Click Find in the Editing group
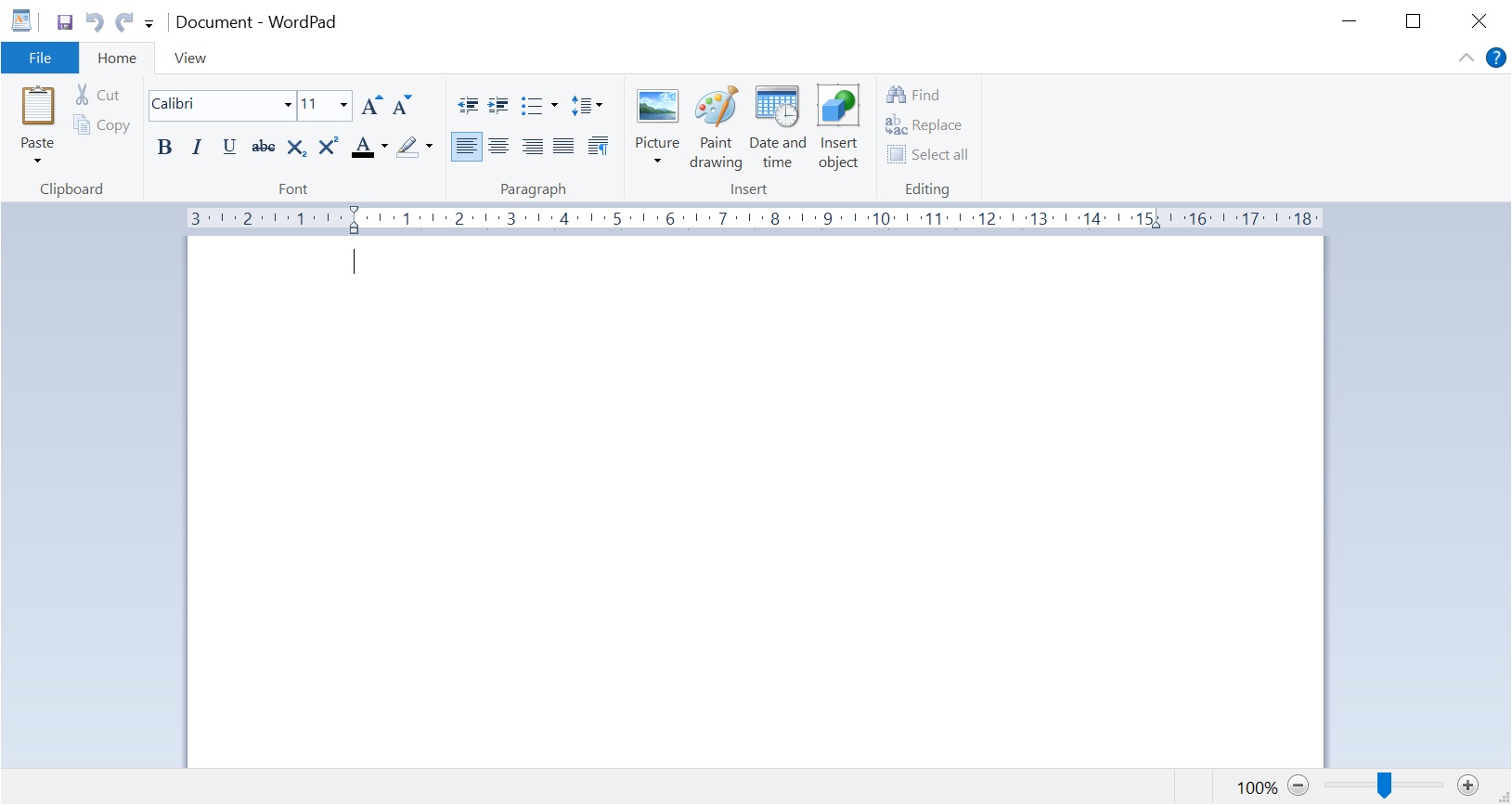 click(913, 95)
